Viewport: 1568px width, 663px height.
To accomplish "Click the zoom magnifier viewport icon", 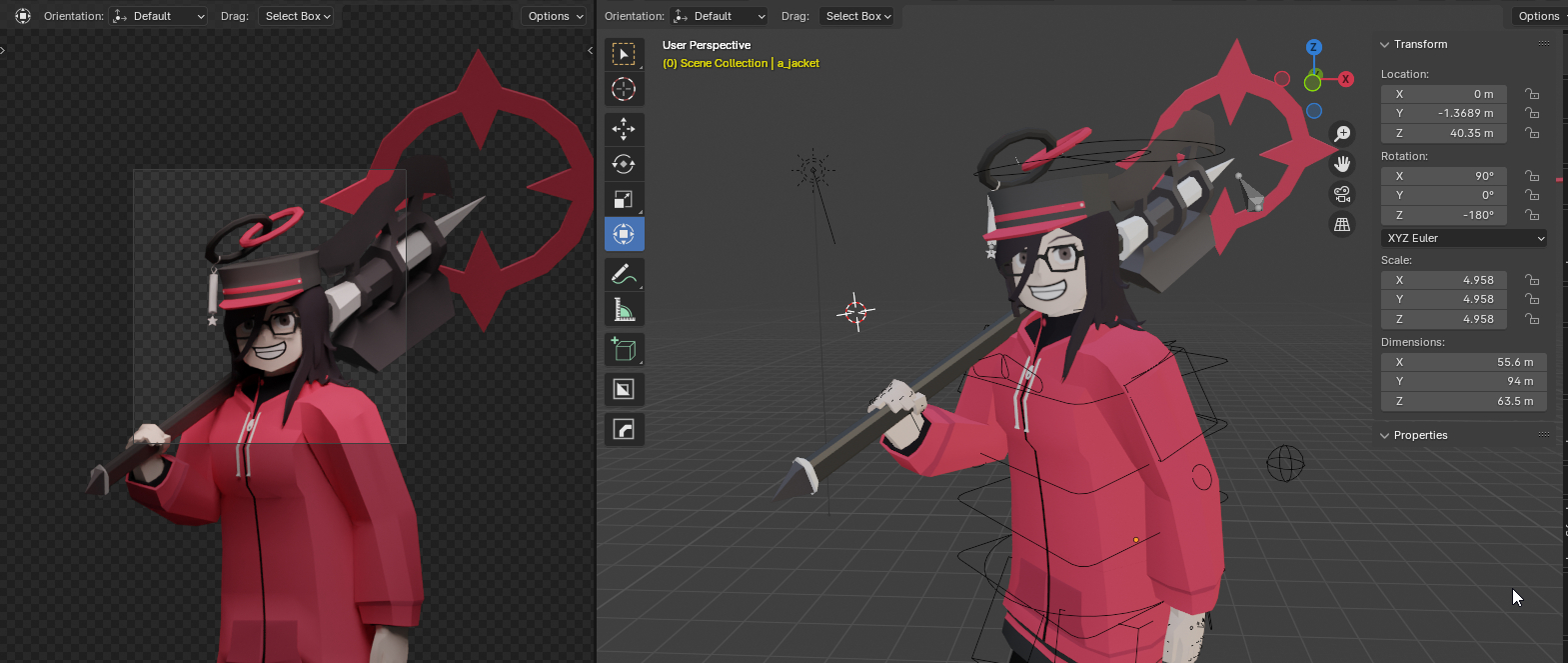I will [1342, 134].
